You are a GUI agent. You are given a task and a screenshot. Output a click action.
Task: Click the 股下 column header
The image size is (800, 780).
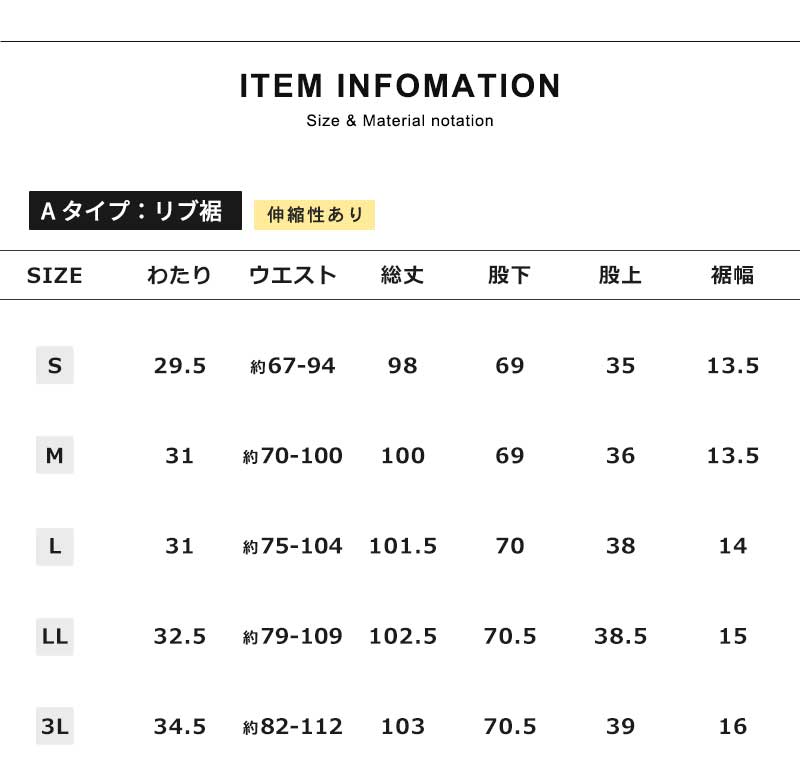pos(510,276)
